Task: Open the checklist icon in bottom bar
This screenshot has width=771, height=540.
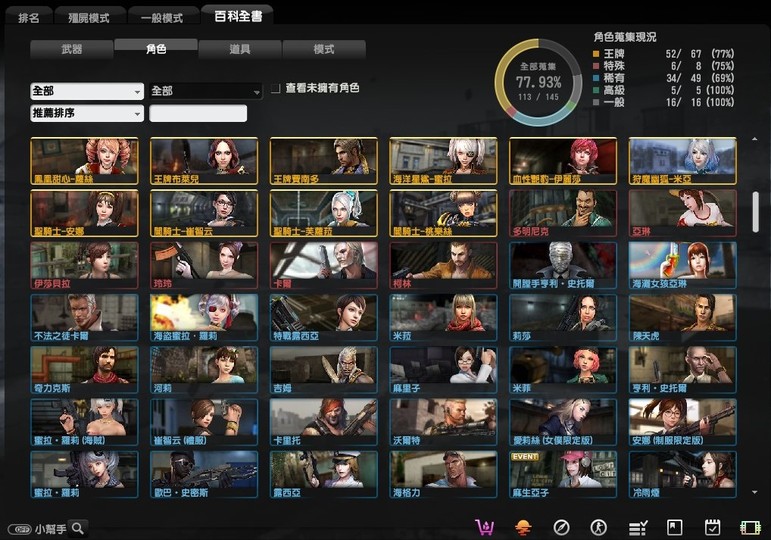Action: [637, 527]
